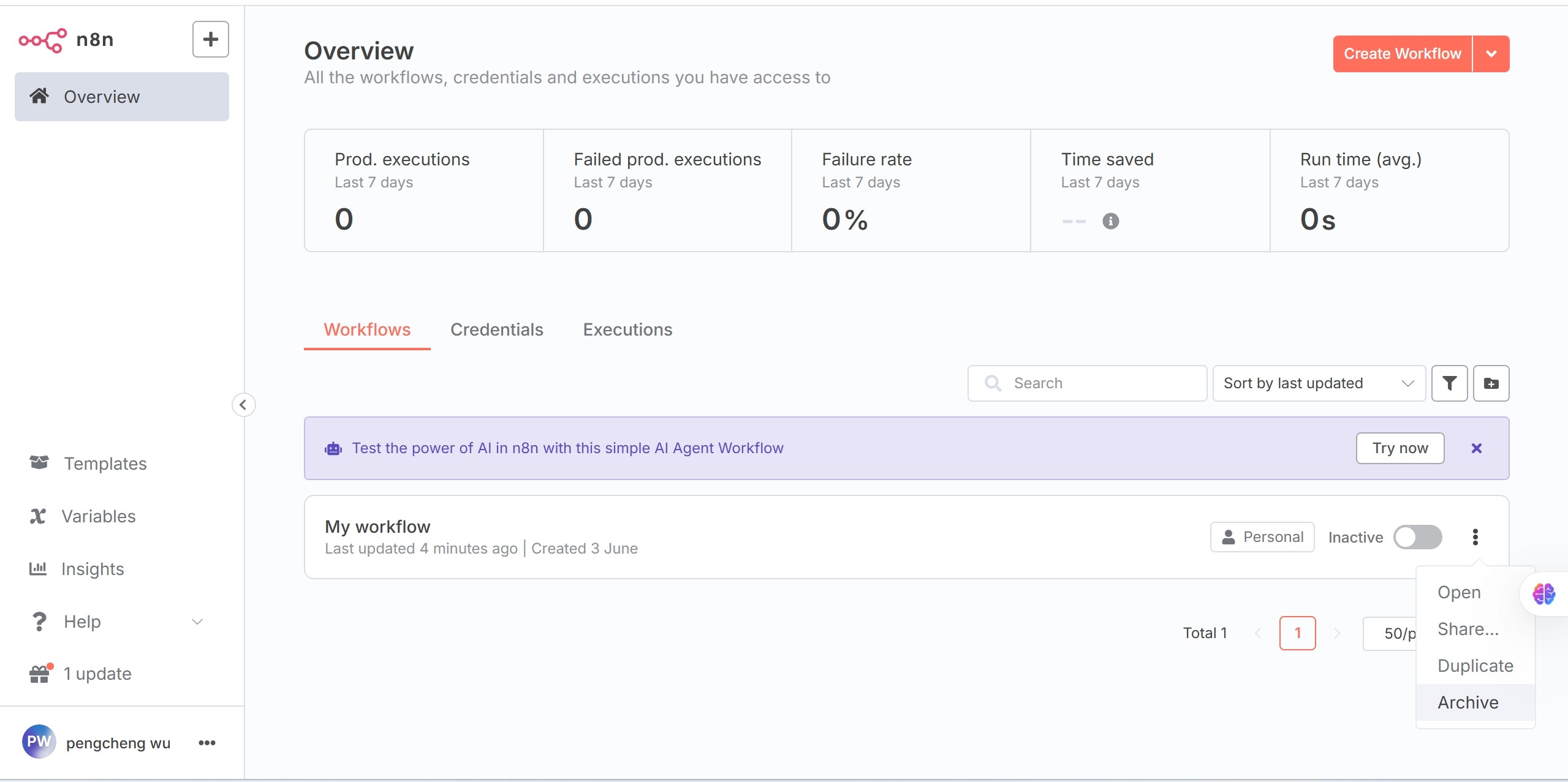Click My workflow three-dot actions icon

click(x=1475, y=537)
